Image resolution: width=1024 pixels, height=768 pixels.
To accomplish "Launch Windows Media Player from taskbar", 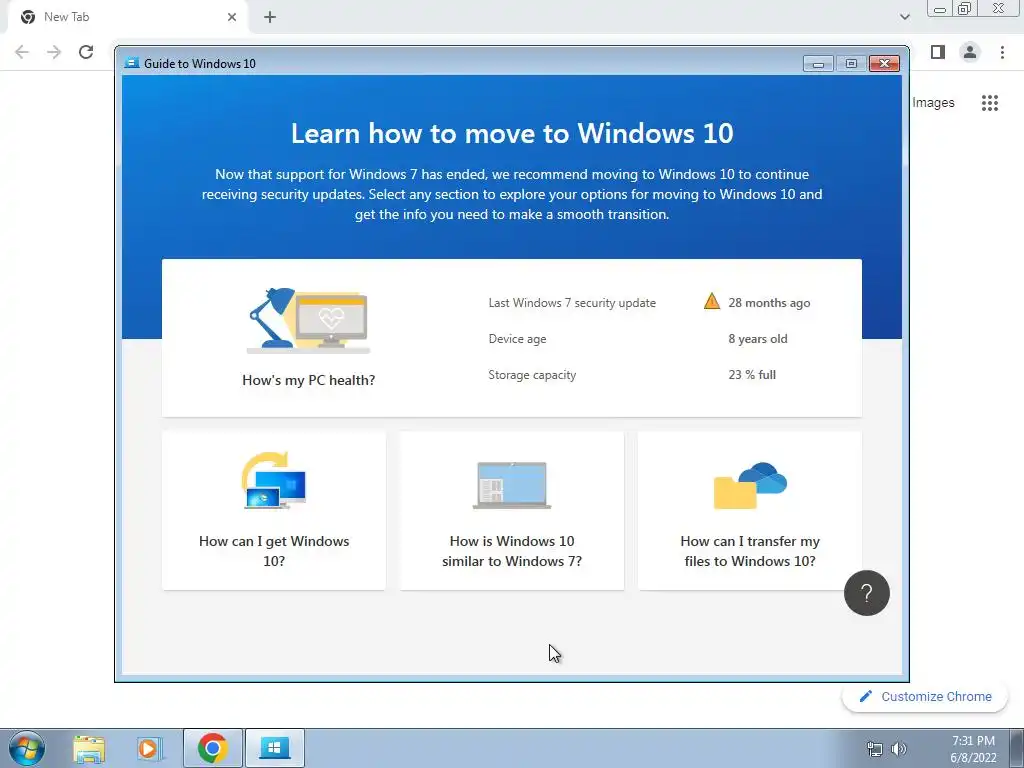I will (x=150, y=748).
